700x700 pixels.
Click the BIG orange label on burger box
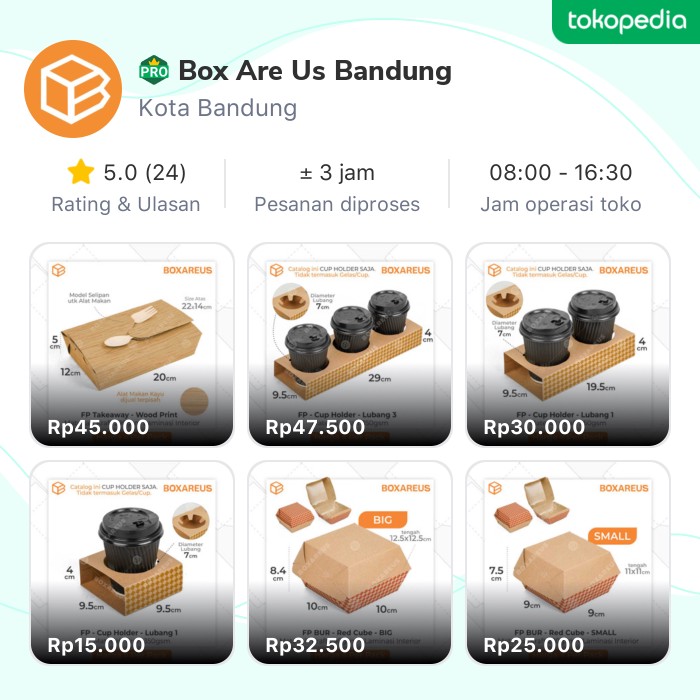click(383, 520)
